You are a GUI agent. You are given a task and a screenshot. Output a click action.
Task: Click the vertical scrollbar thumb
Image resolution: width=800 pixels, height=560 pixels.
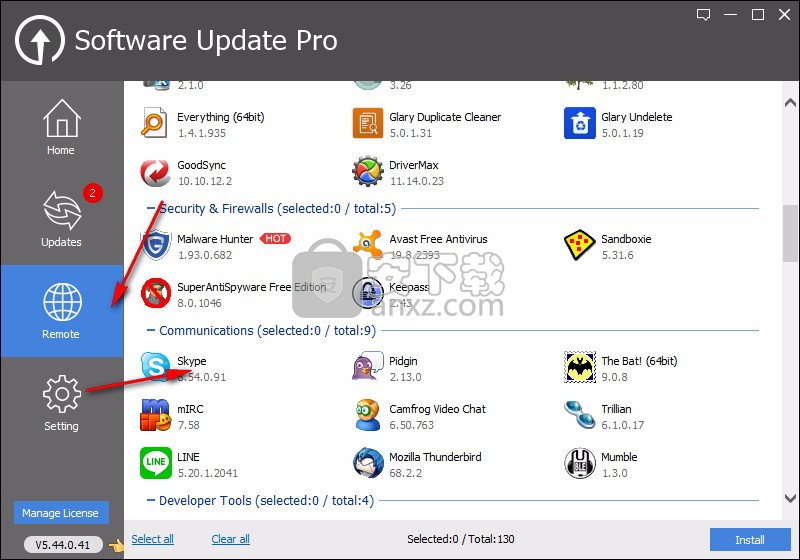tap(790, 234)
